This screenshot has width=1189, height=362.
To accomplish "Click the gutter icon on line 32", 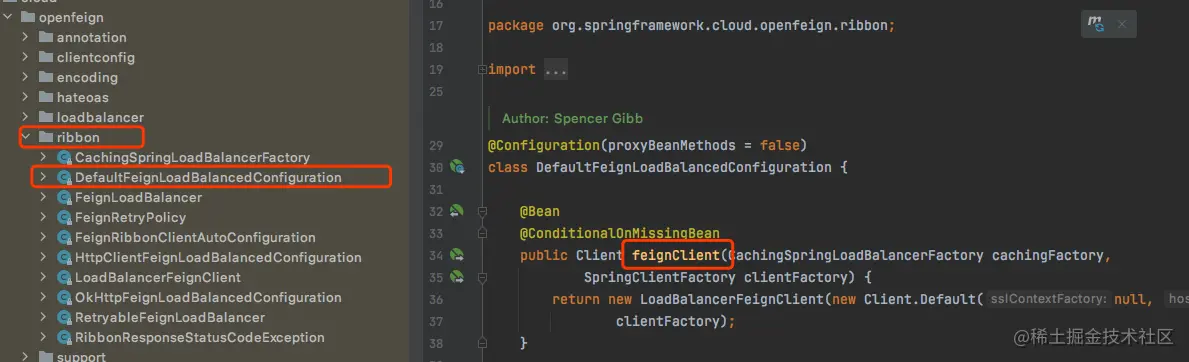I will coord(456,210).
